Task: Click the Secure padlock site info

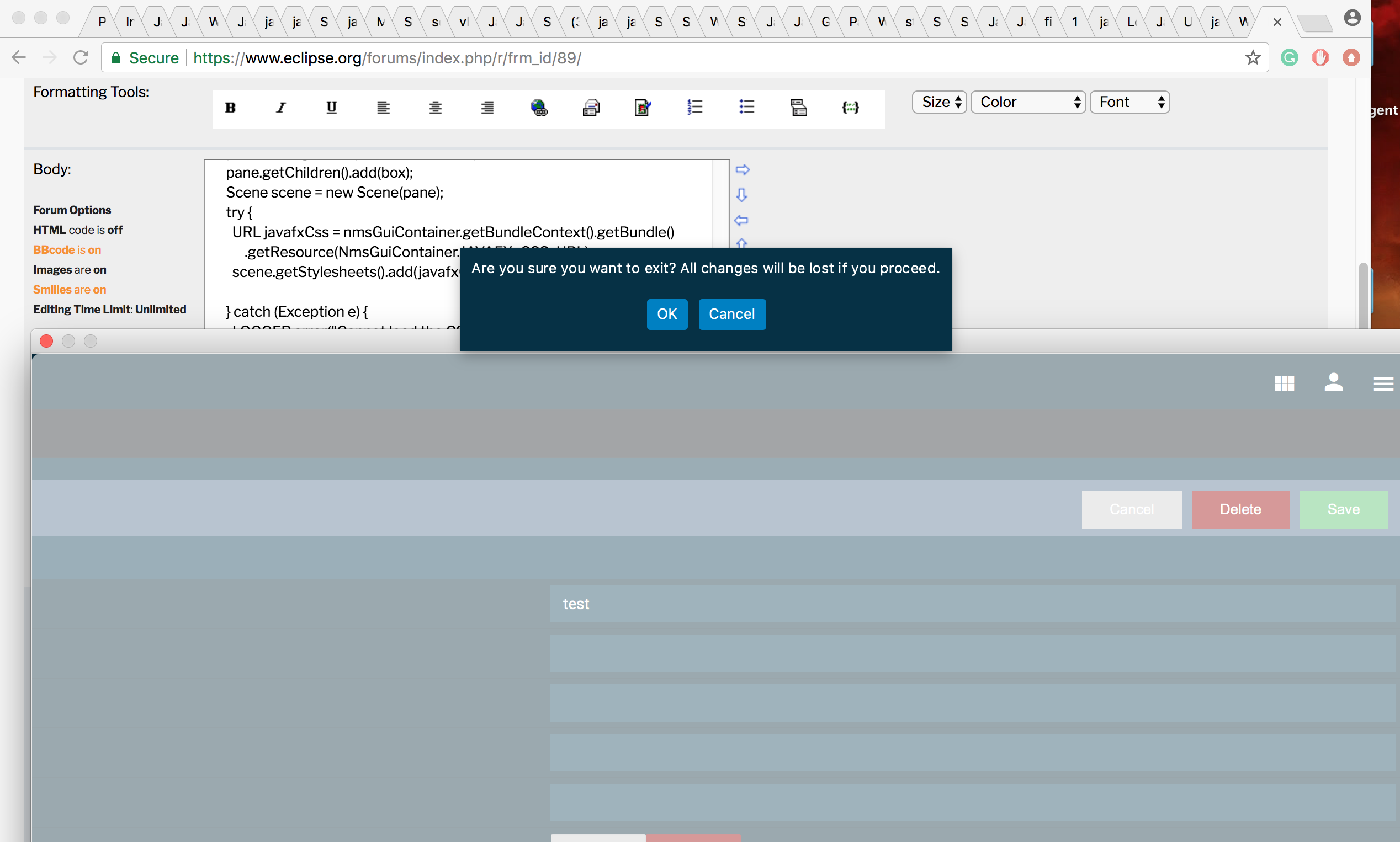Action: click(x=145, y=58)
